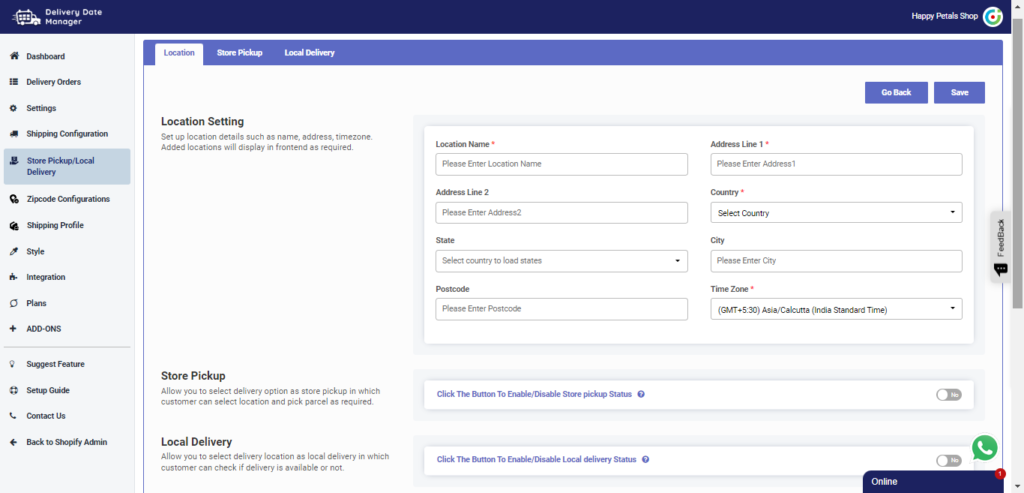
Task: Open the Time Zone dropdown
Action: (835, 310)
